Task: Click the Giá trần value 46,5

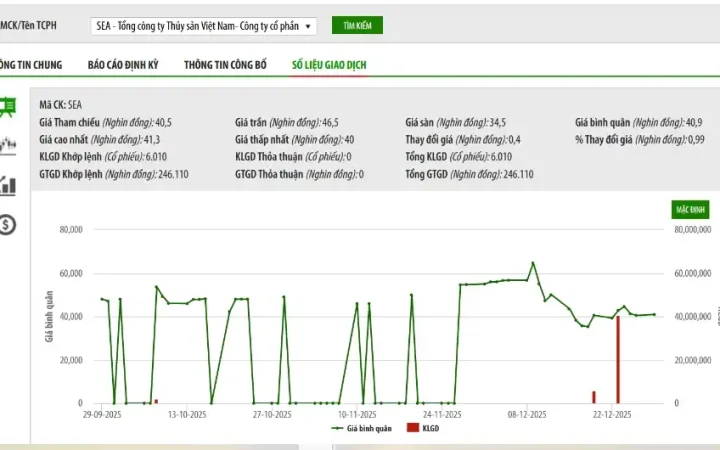Action: pyautogui.click(x=330, y=123)
